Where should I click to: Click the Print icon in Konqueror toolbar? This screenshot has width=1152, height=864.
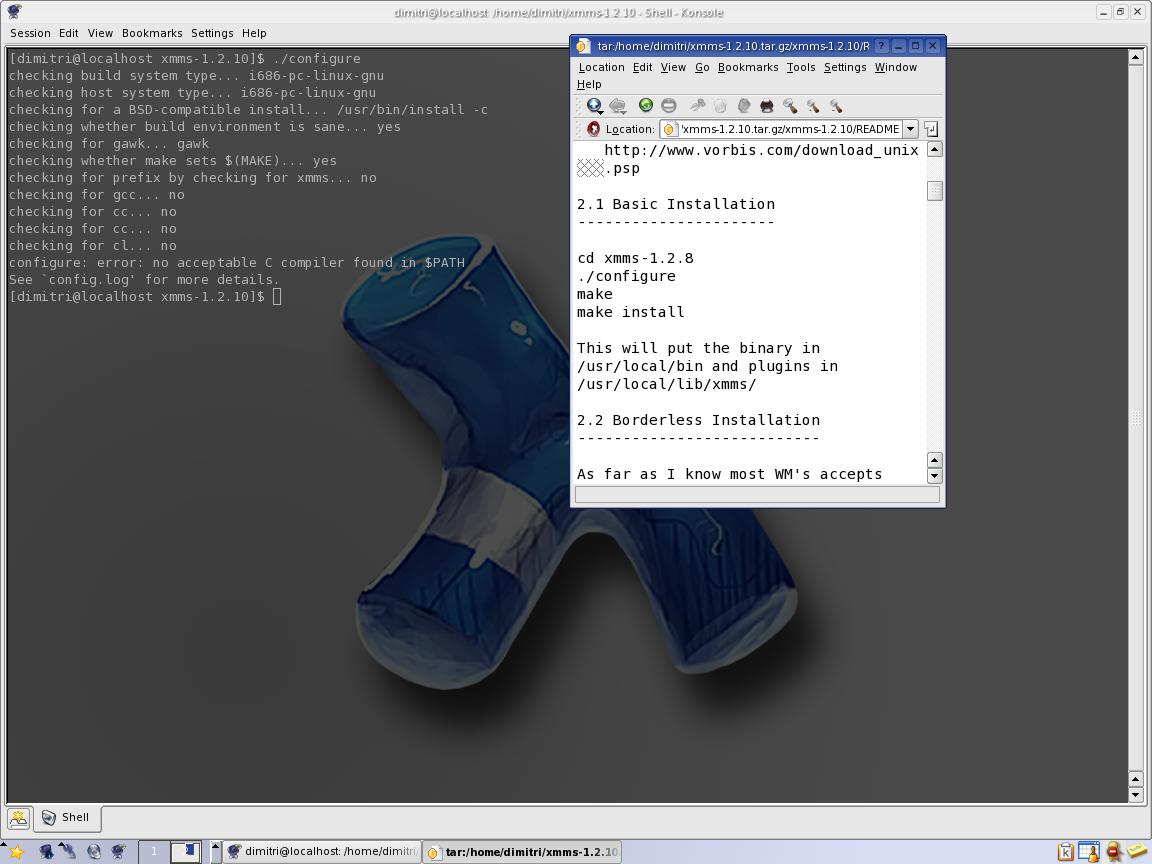767,105
